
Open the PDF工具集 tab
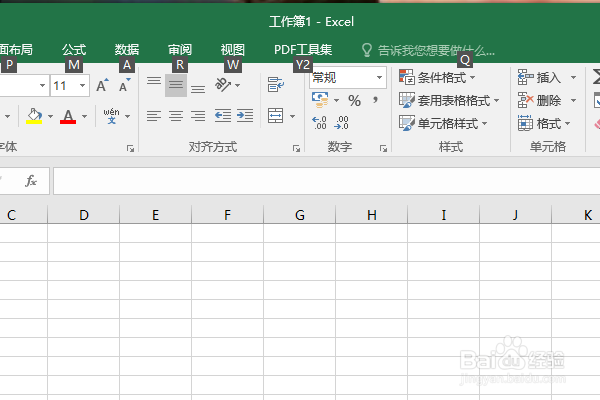tap(303, 49)
